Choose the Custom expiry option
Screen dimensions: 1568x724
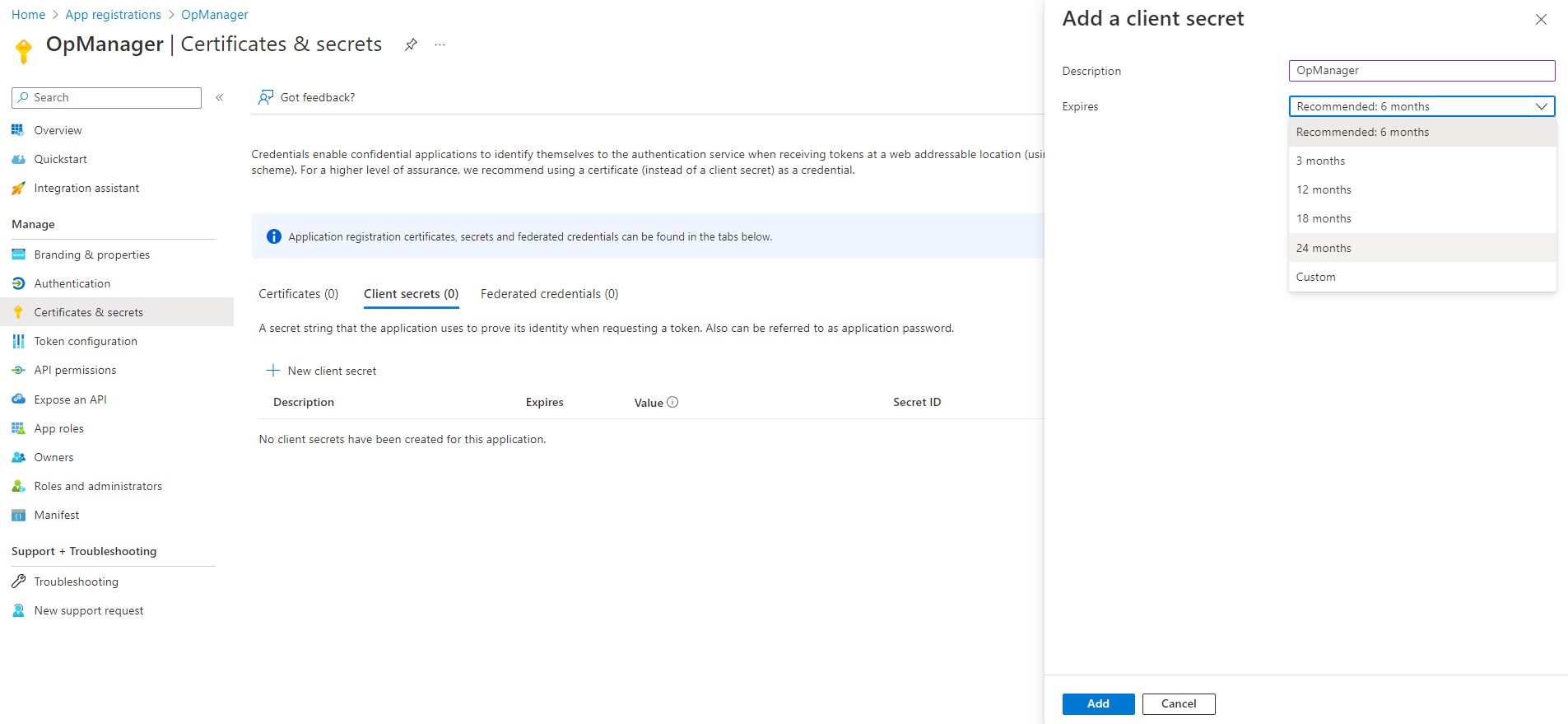point(1315,277)
